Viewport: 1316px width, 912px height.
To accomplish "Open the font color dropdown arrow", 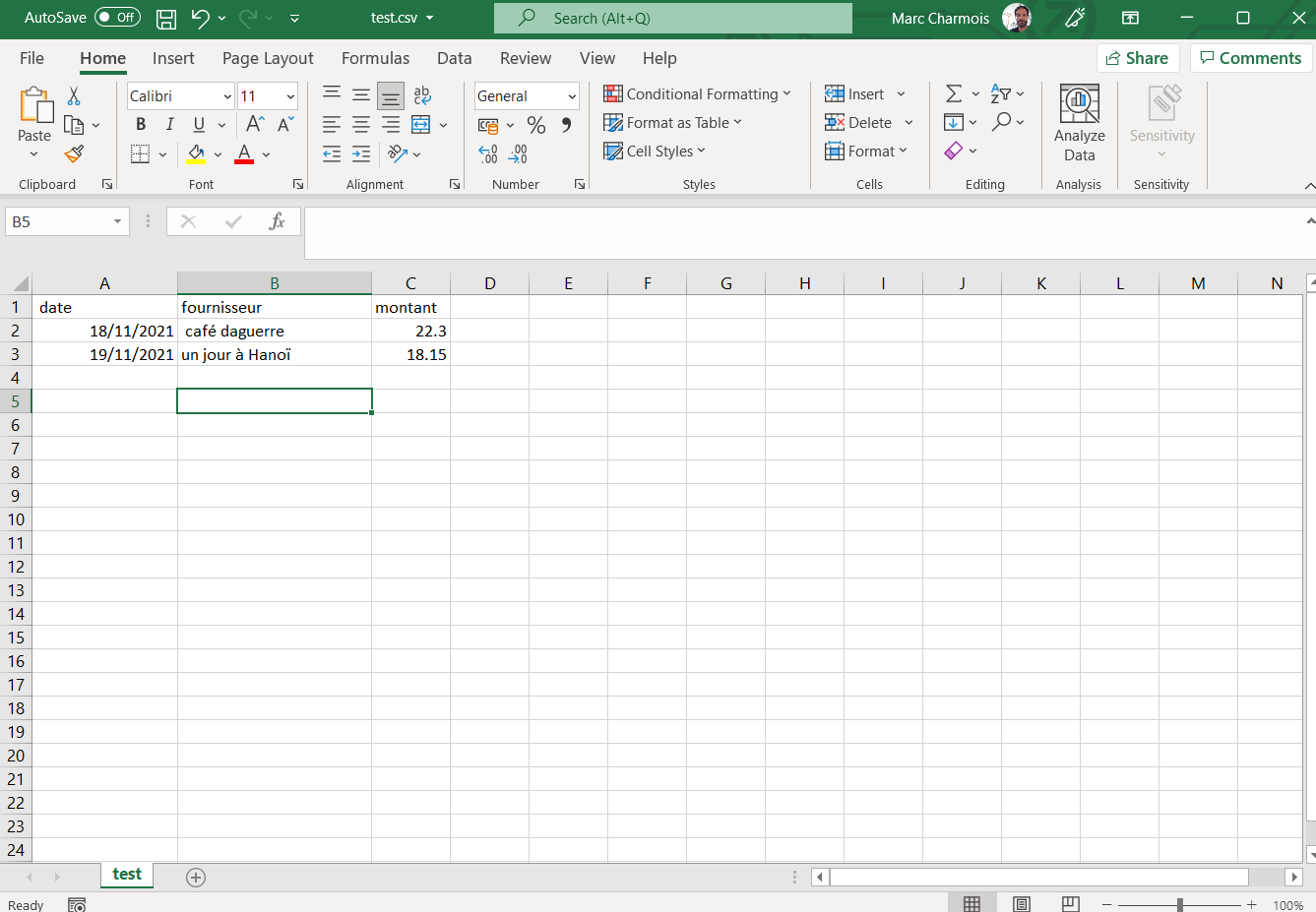I will click(x=266, y=154).
